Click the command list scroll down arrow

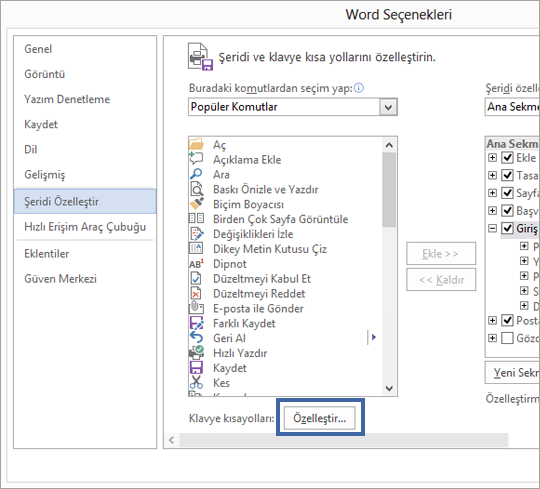(389, 388)
